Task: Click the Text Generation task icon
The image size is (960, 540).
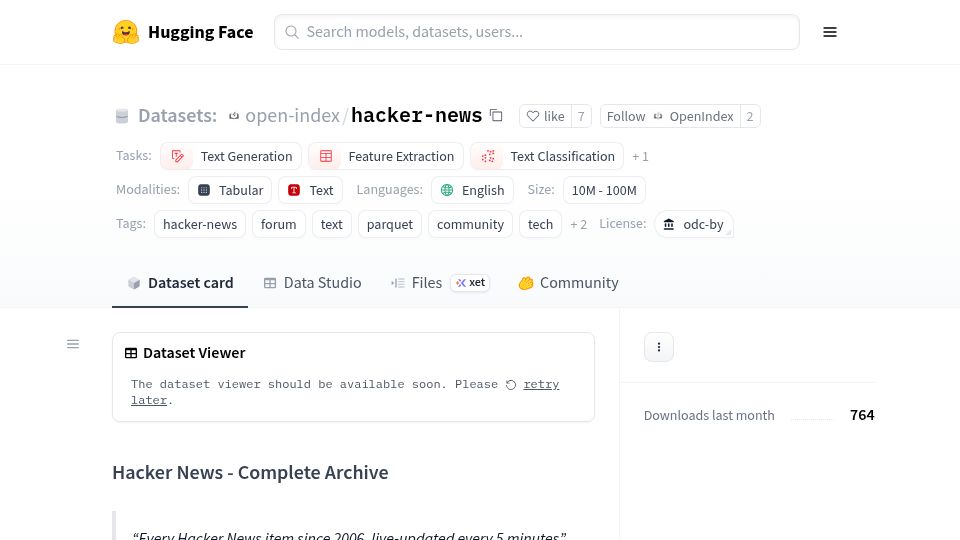Action: [178, 156]
